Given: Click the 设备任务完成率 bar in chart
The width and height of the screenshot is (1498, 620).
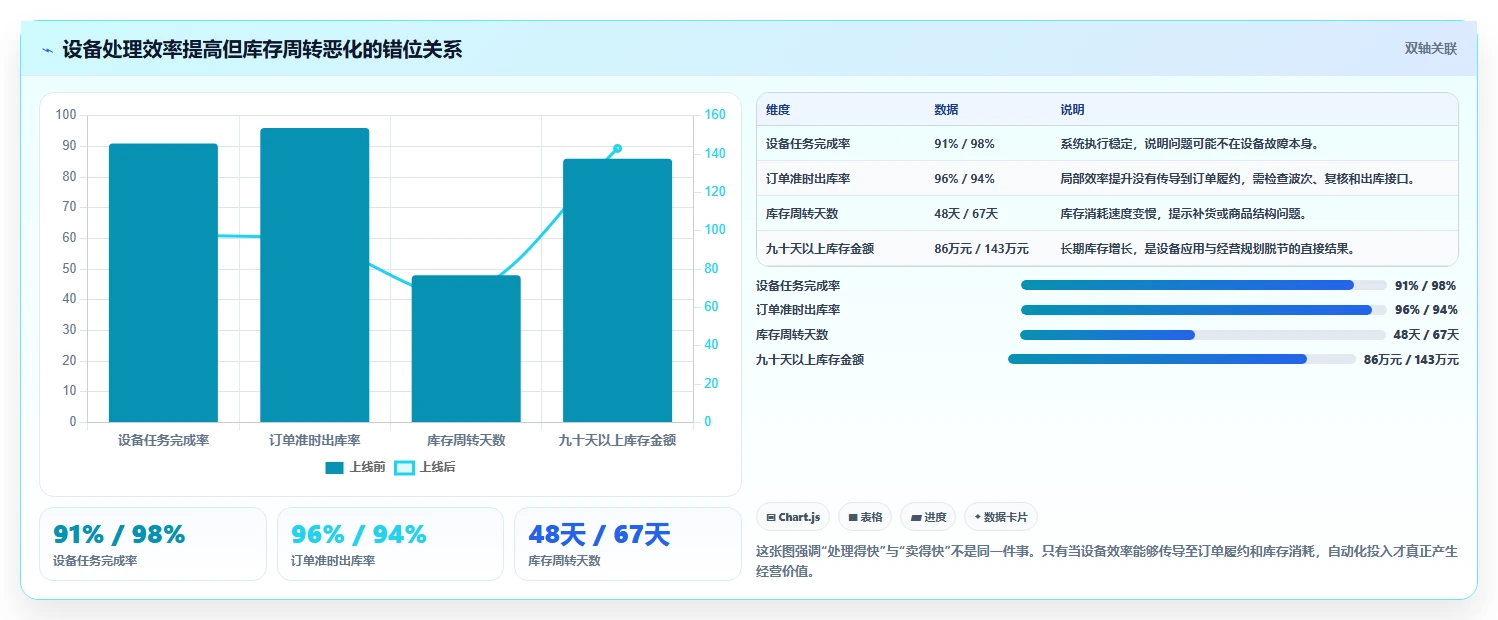Looking at the screenshot, I should pyautogui.click(x=163, y=283).
